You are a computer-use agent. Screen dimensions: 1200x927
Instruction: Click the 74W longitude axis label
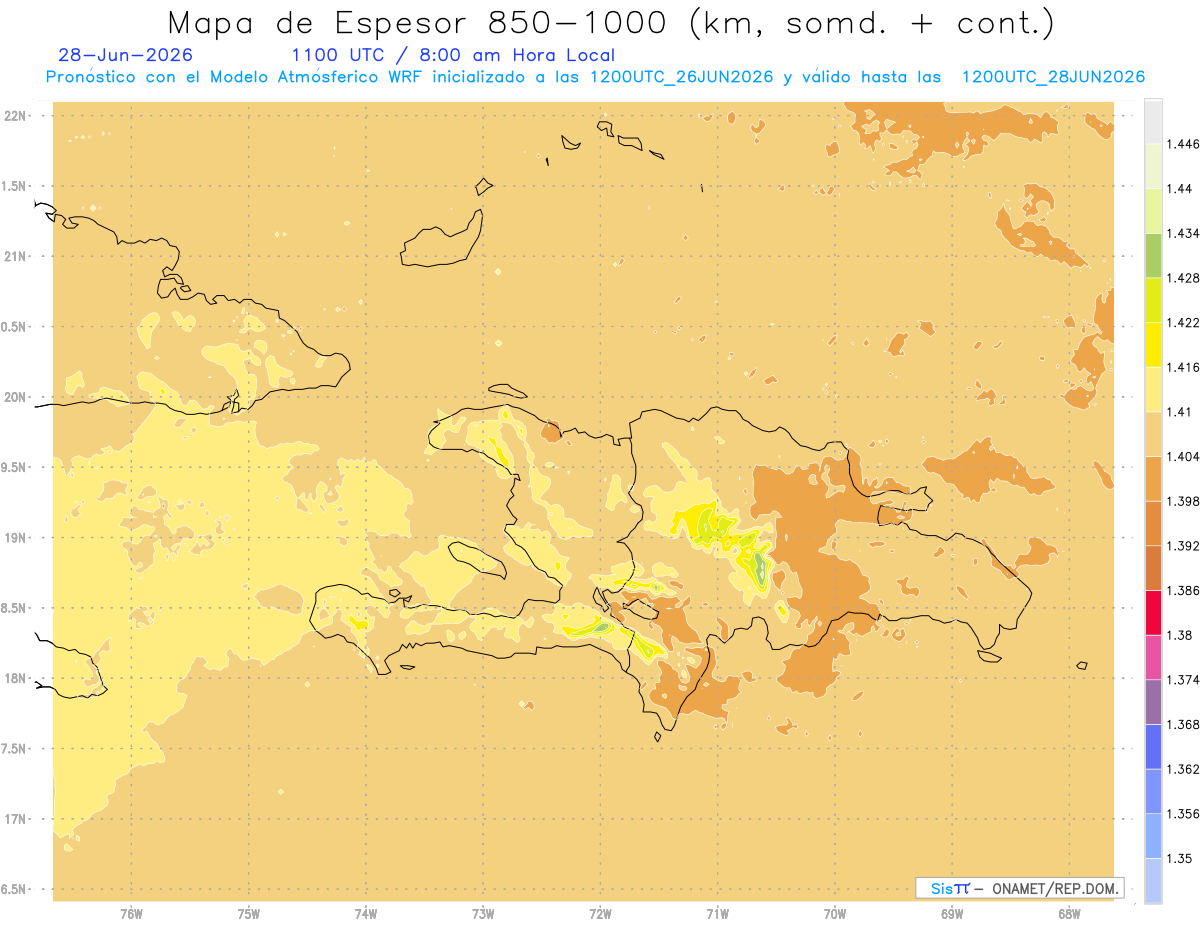(366, 914)
